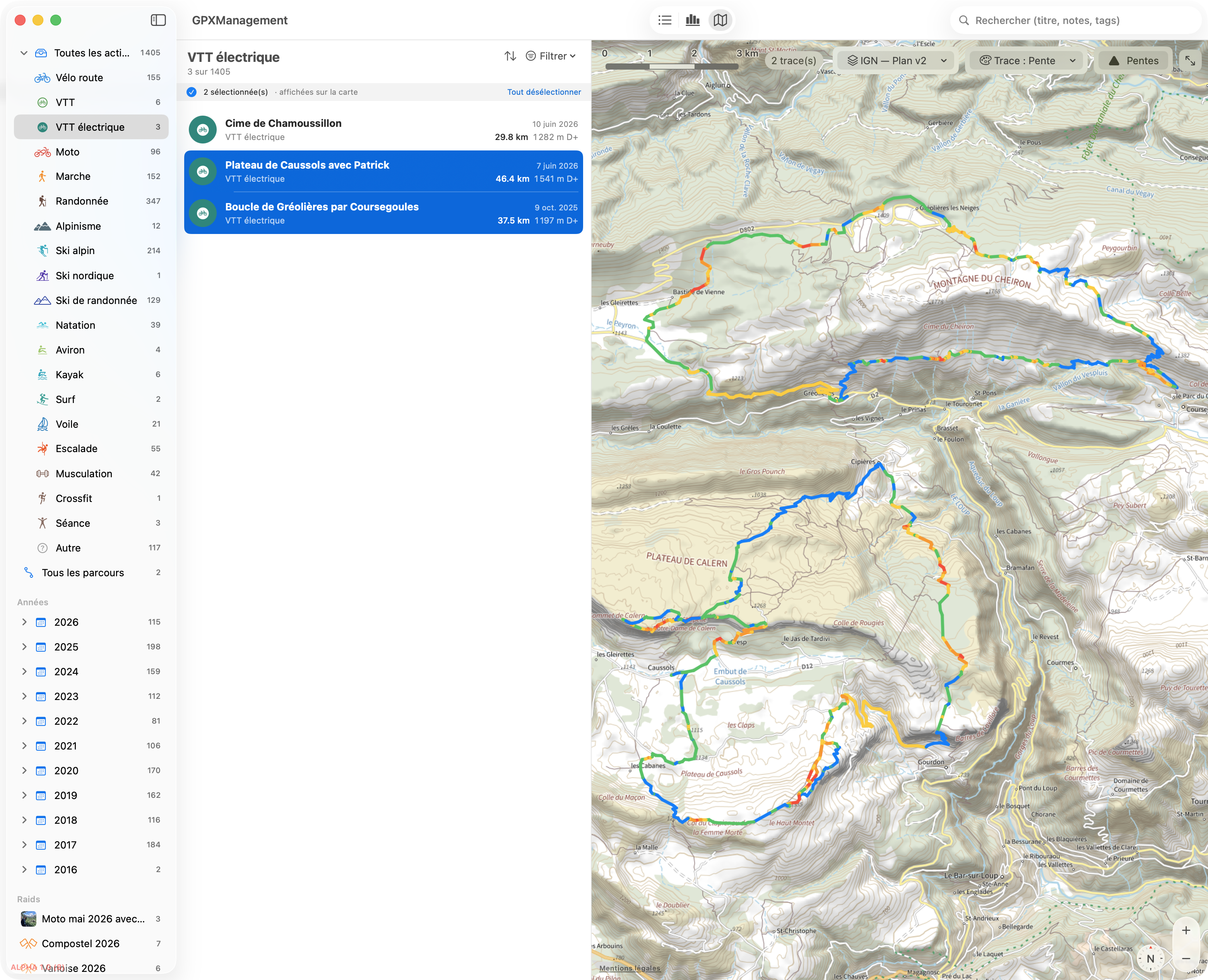The height and width of the screenshot is (980, 1208).
Task: Toggle the Pentes slope overlay
Action: 1133,60
